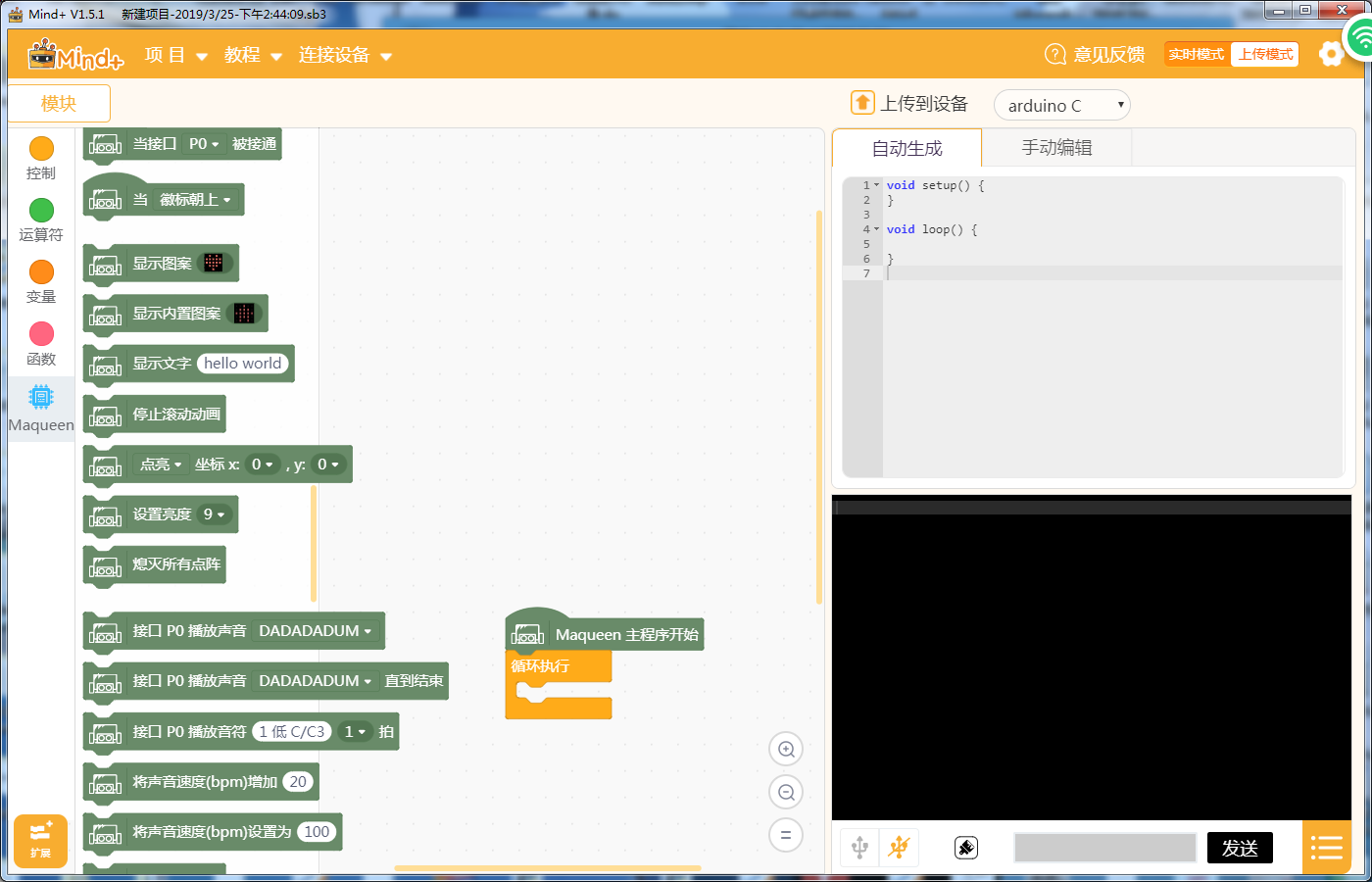Screen dimensions: 1372x882
Task: Click the 停止滚动动画 block
Action: (x=155, y=415)
